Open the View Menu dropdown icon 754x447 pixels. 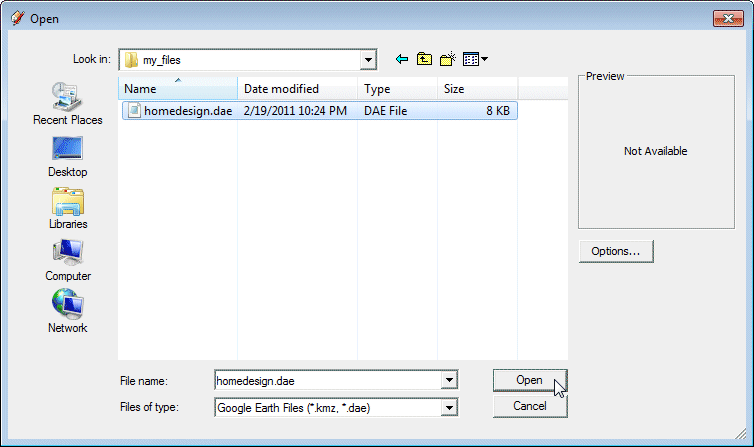point(475,59)
